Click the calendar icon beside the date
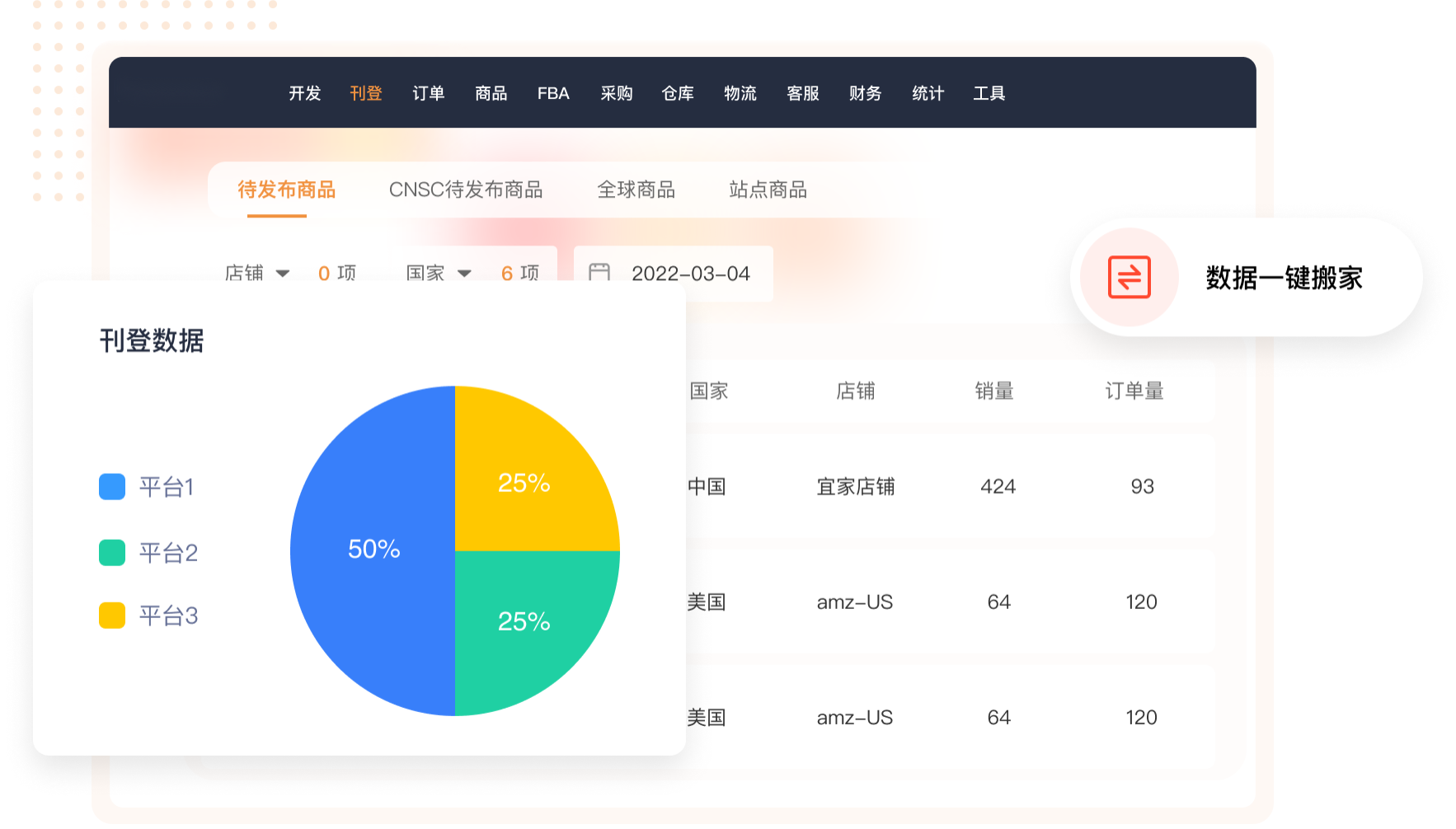1456x829 pixels. click(x=599, y=272)
